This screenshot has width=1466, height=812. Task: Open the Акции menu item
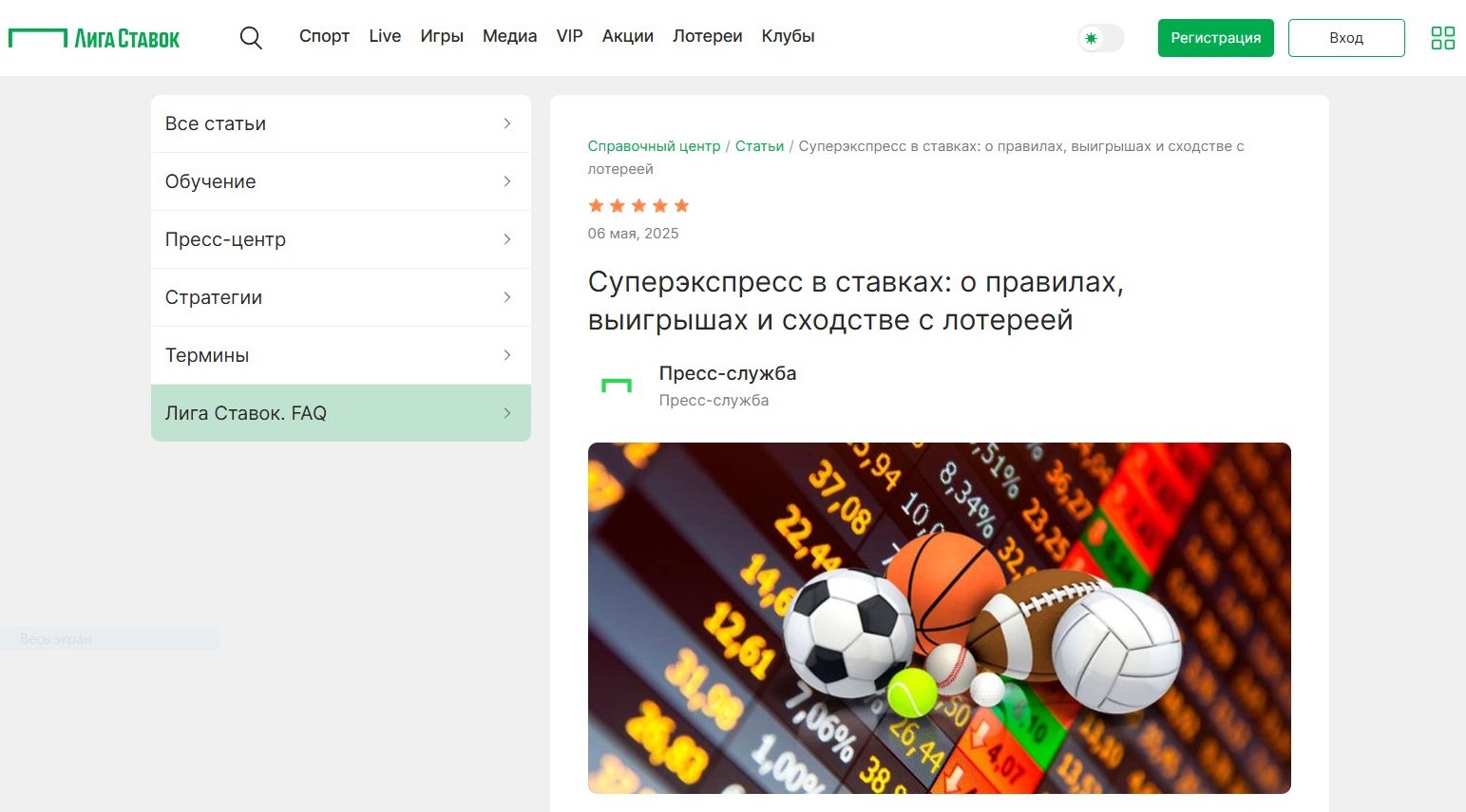(628, 36)
